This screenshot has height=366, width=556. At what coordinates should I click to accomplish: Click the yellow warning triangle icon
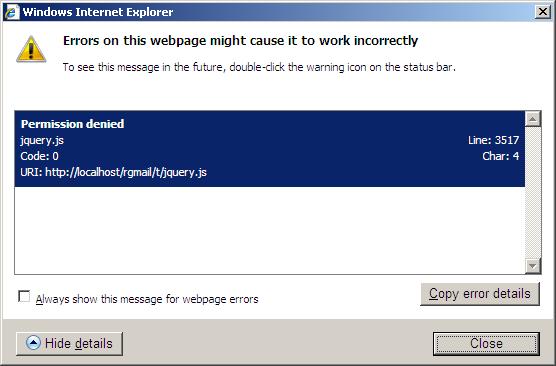click(31, 49)
